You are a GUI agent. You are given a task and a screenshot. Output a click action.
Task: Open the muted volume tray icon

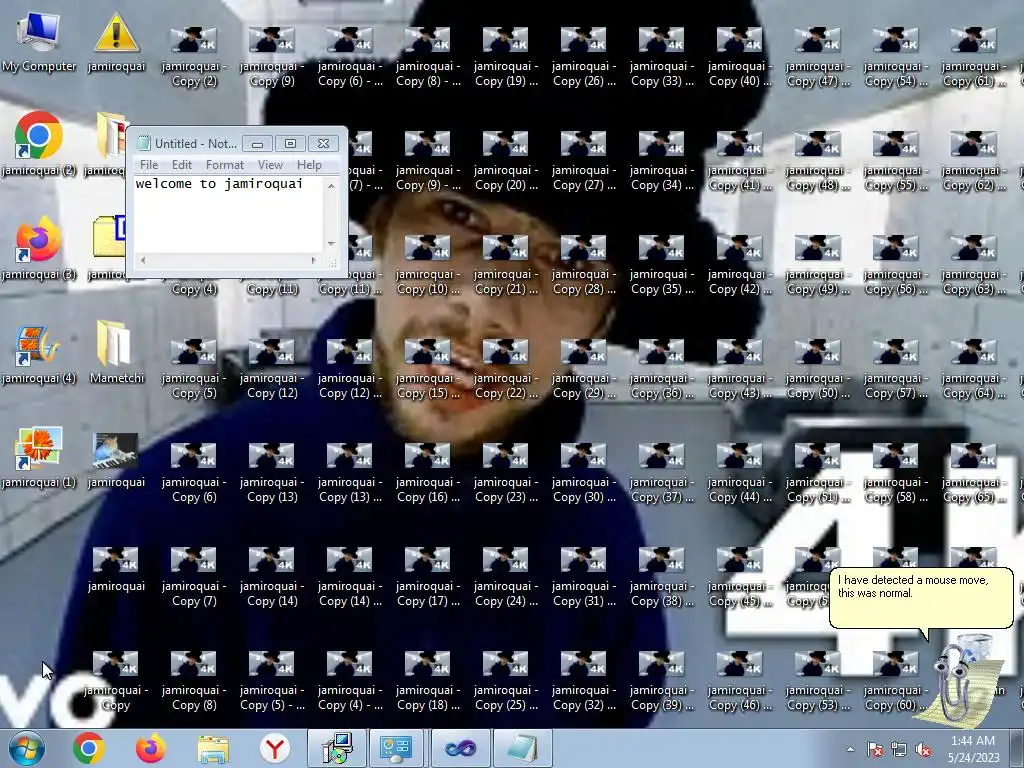point(923,750)
